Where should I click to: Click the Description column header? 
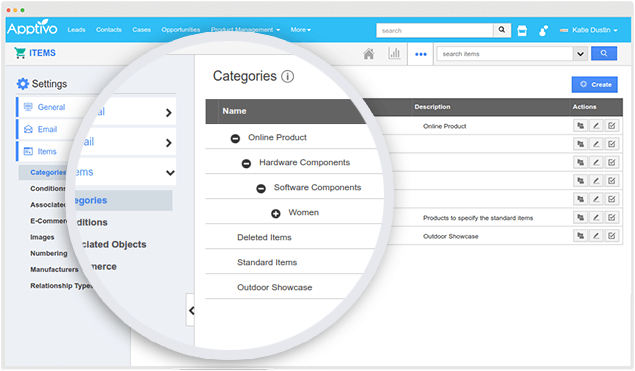click(x=432, y=107)
